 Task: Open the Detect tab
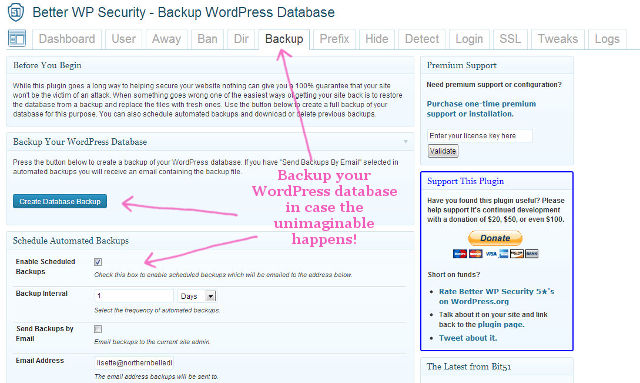[422, 39]
